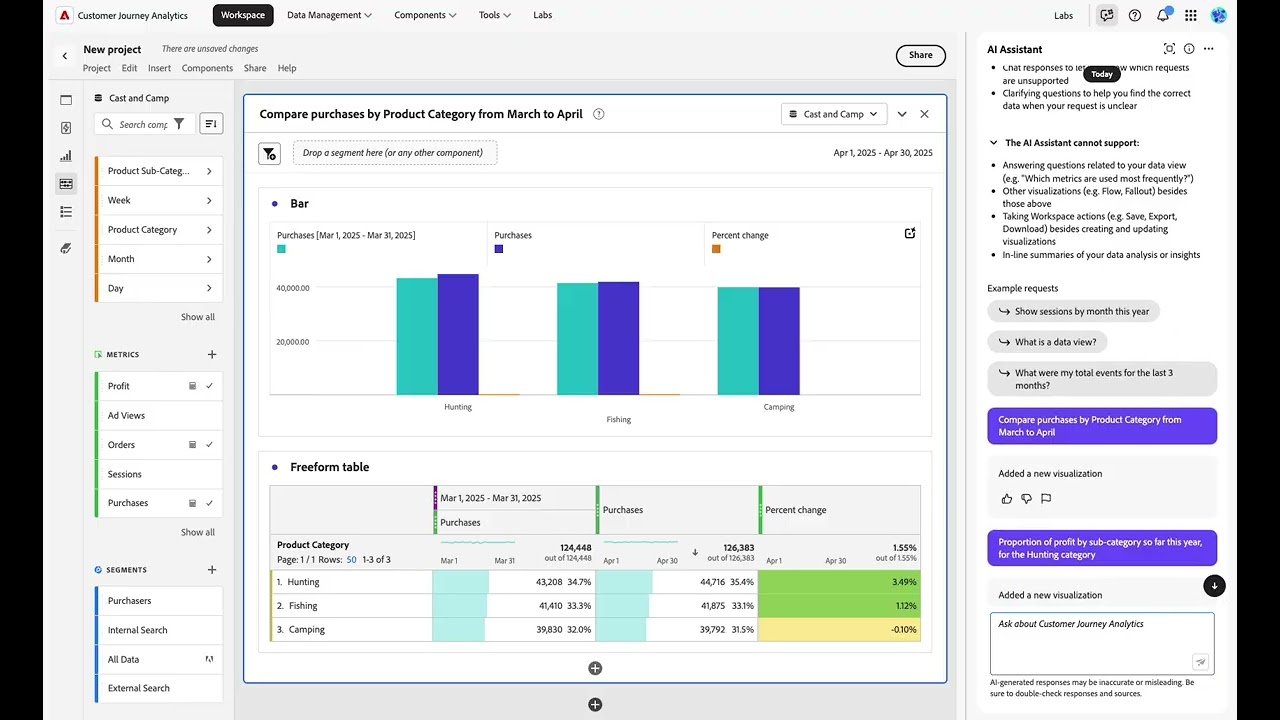Choose 'Show sessions by month this year' request
This screenshot has height=720, width=1280.
click(x=1074, y=311)
